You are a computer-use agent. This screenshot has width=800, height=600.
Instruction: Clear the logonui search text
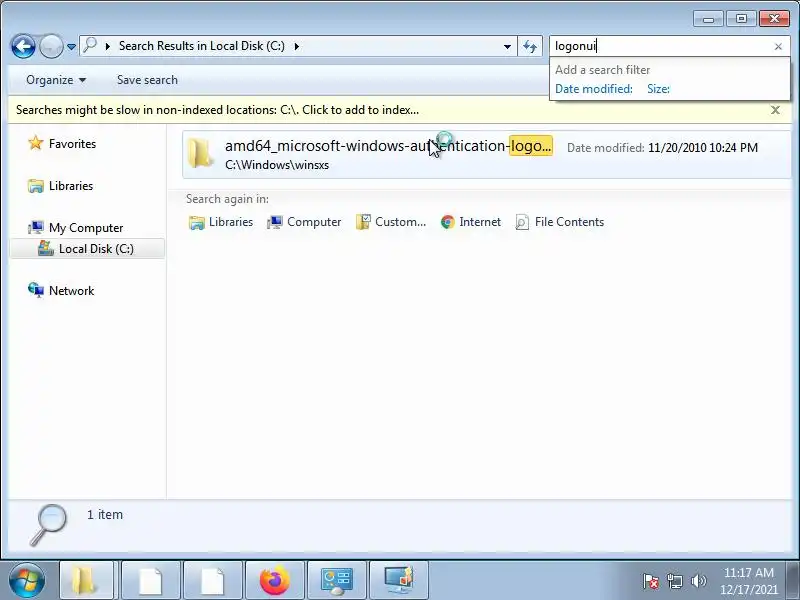(778, 46)
